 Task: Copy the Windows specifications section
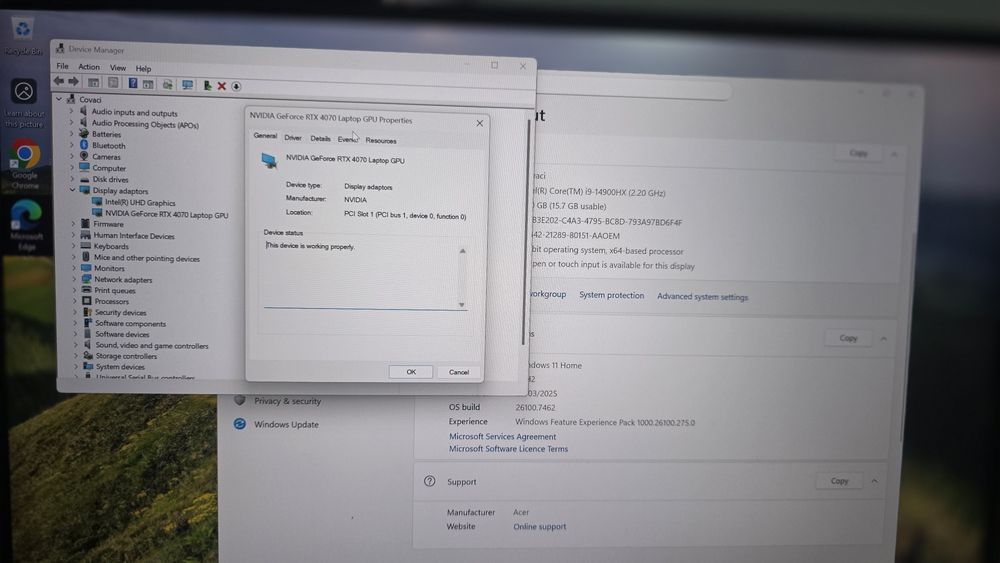[x=848, y=338]
